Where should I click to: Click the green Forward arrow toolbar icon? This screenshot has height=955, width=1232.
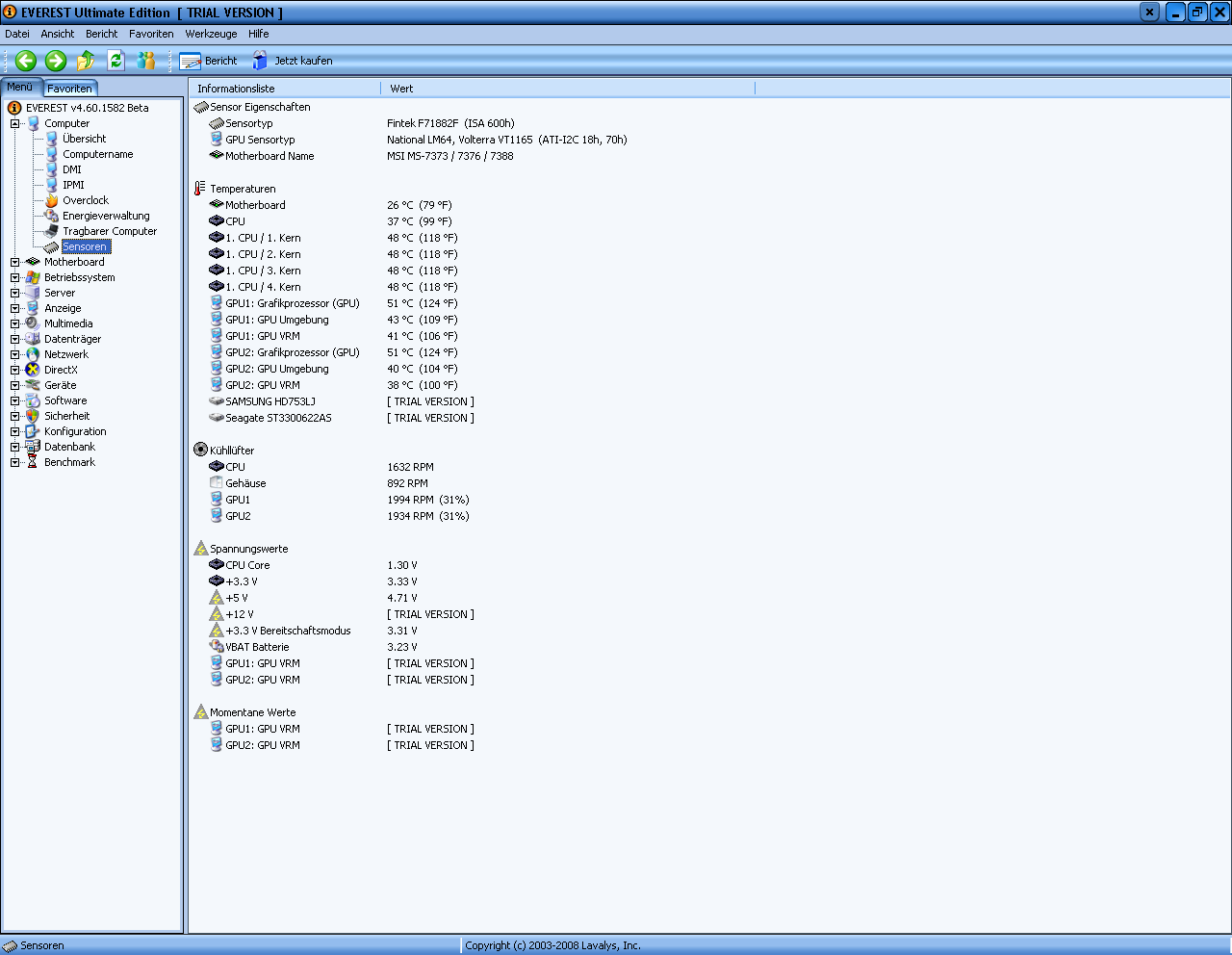[x=56, y=61]
